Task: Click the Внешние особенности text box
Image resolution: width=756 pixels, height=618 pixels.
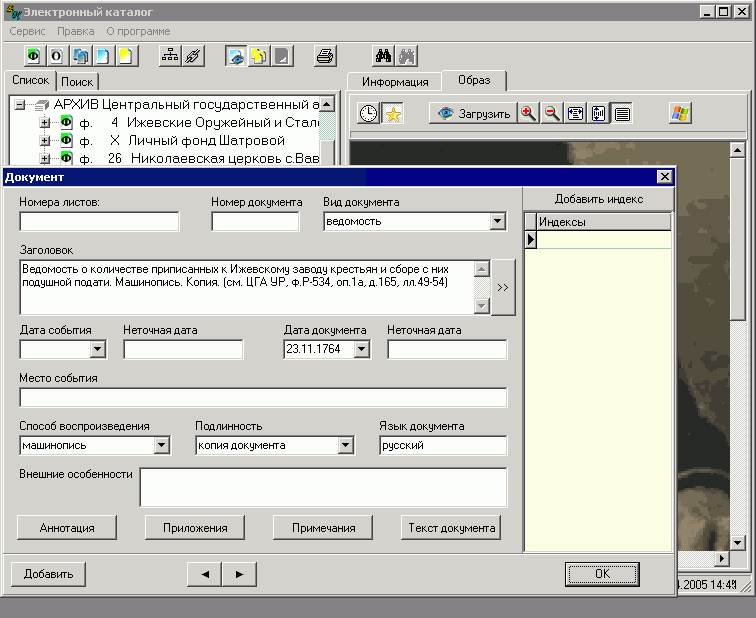Action: 324,487
